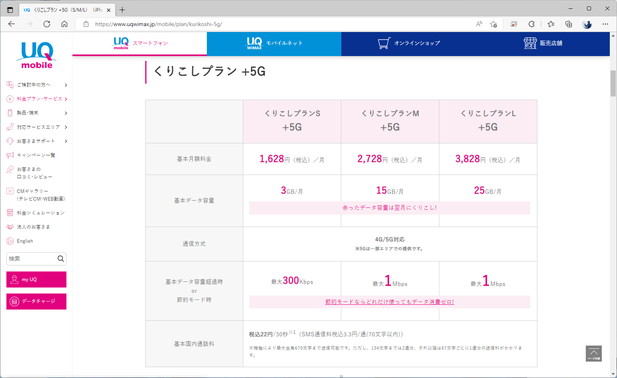Screen dimensions: 617x378
Task: Click the 料金シミュレーション calculator icon
Action: tap(10, 213)
